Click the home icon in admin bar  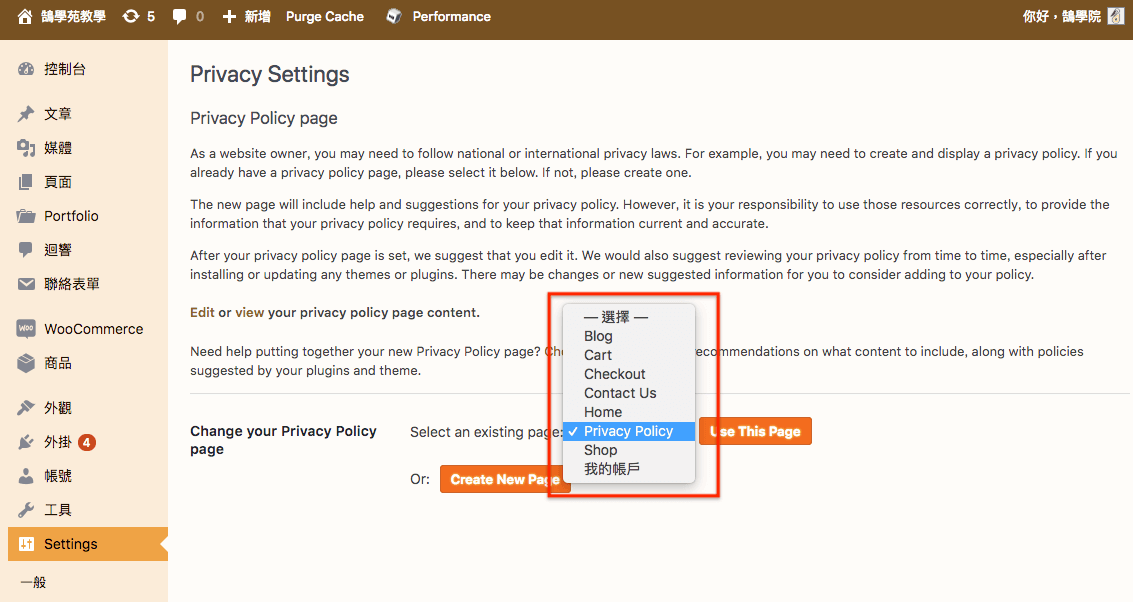pyautogui.click(x=25, y=16)
